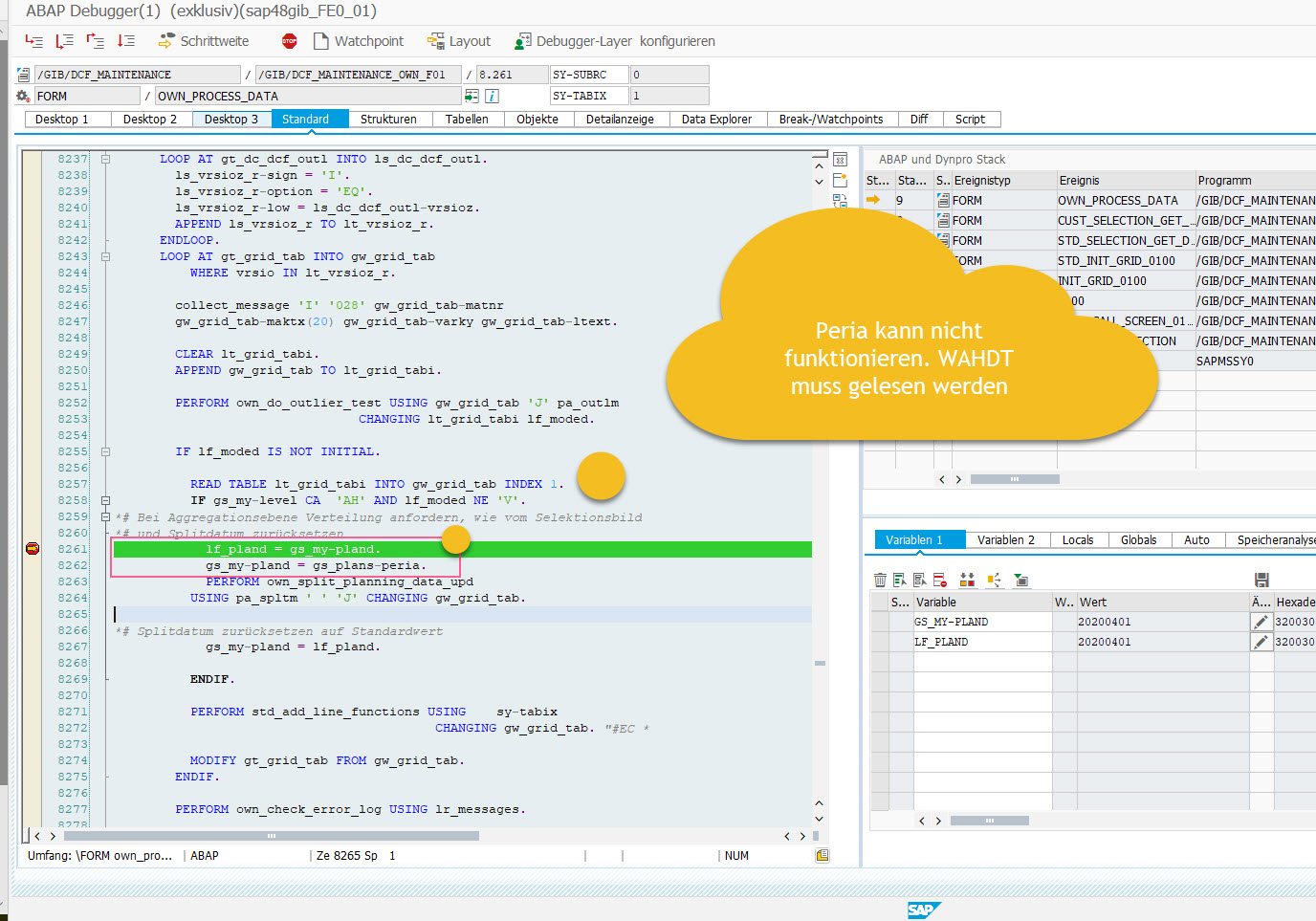Click the program name field /GIB/DCF_MAINTENANCE
The height and width of the screenshot is (921, 1316).
tap(137, 75)
